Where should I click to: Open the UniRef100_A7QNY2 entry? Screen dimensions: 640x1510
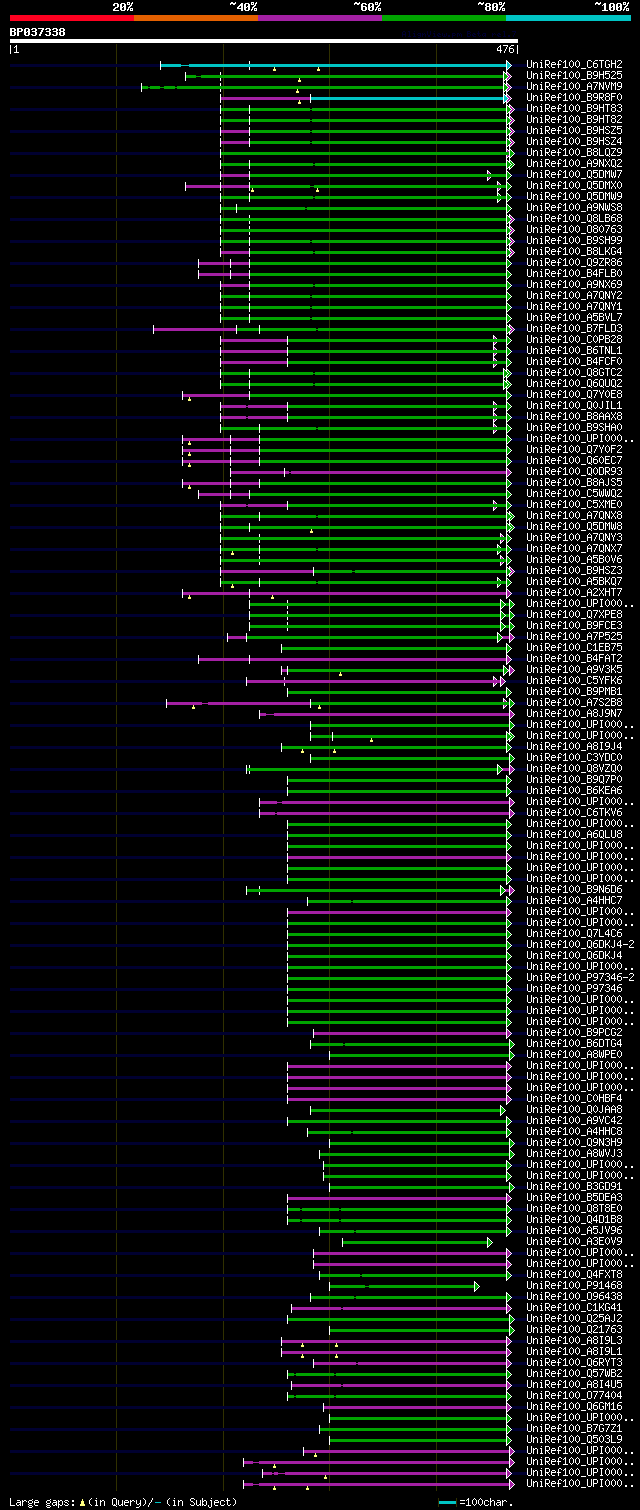click(574, 295)
